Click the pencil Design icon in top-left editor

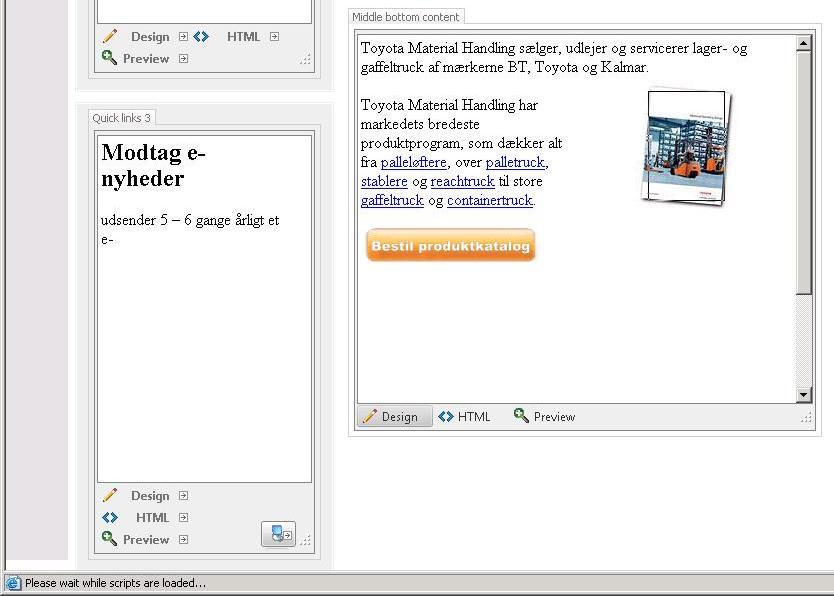coord(110,36)
